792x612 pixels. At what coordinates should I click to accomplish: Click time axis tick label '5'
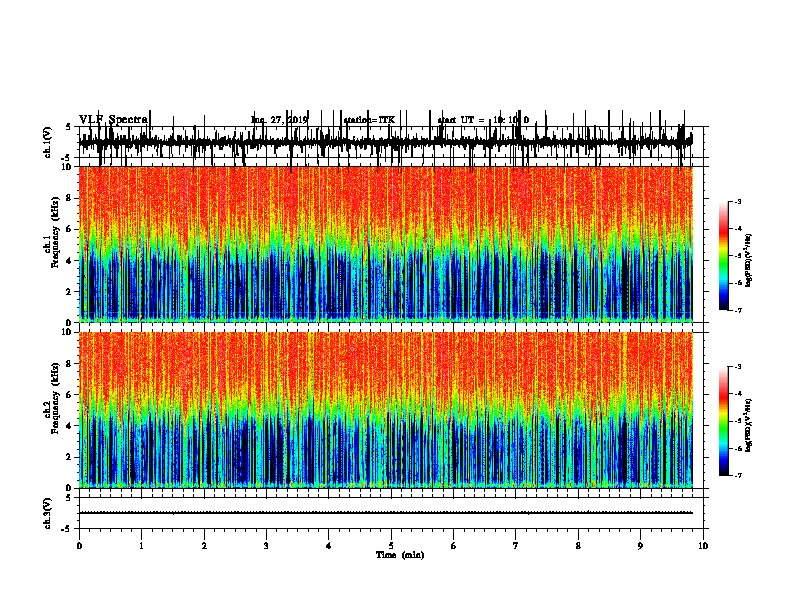coord(391,546)
